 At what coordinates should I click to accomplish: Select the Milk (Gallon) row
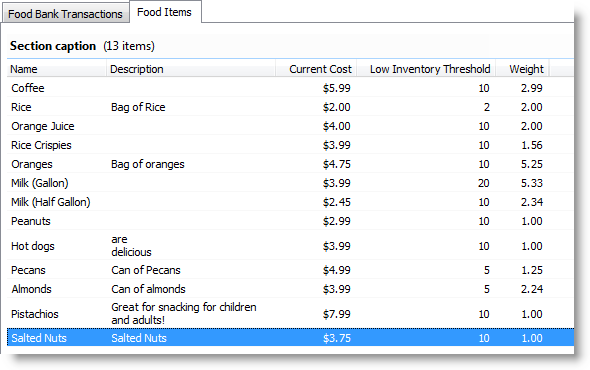pyautogui.click(x=290, y=183)
